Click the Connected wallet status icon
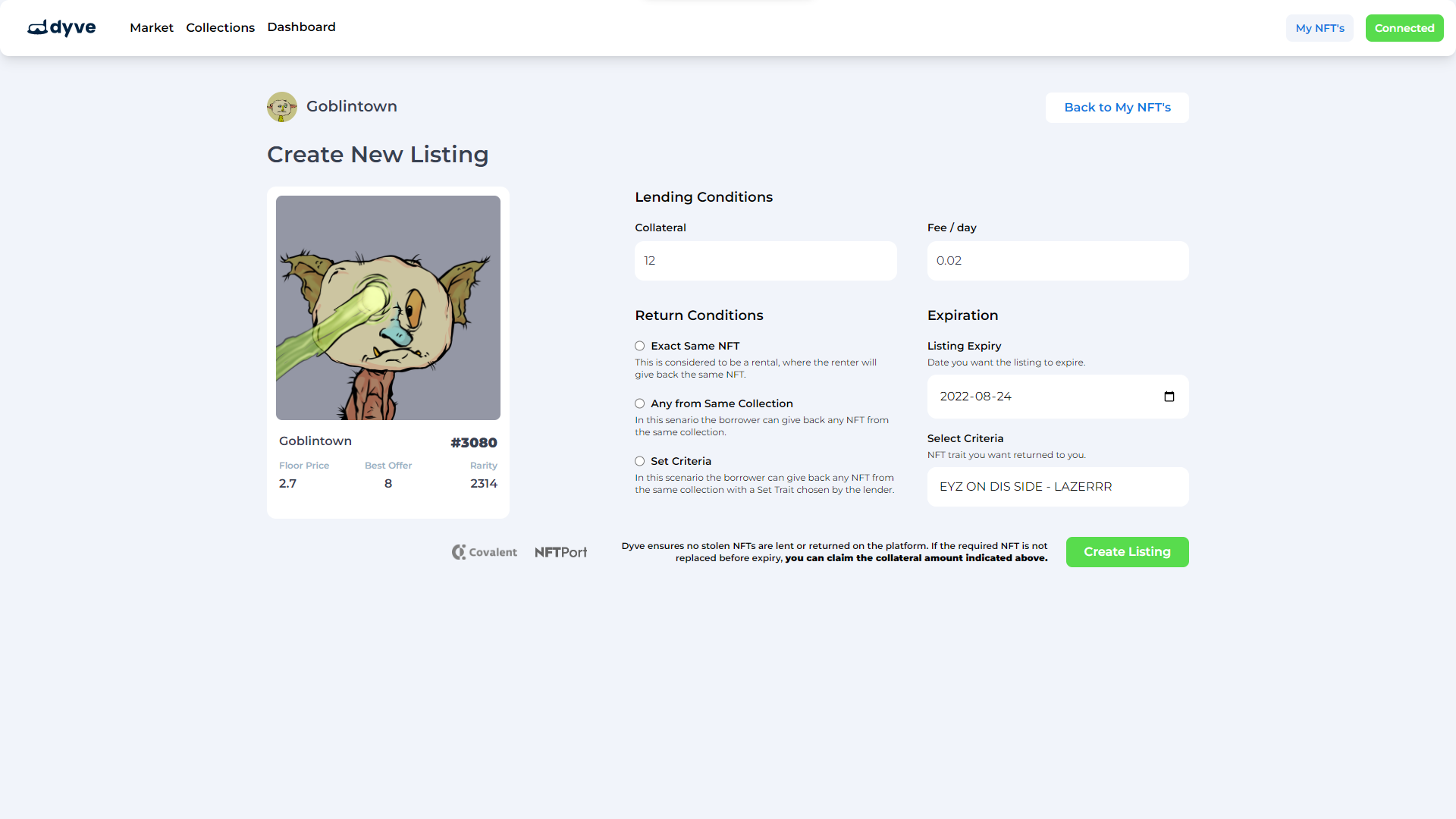Screen dimensions: 1456x819 coord(1404,27)
